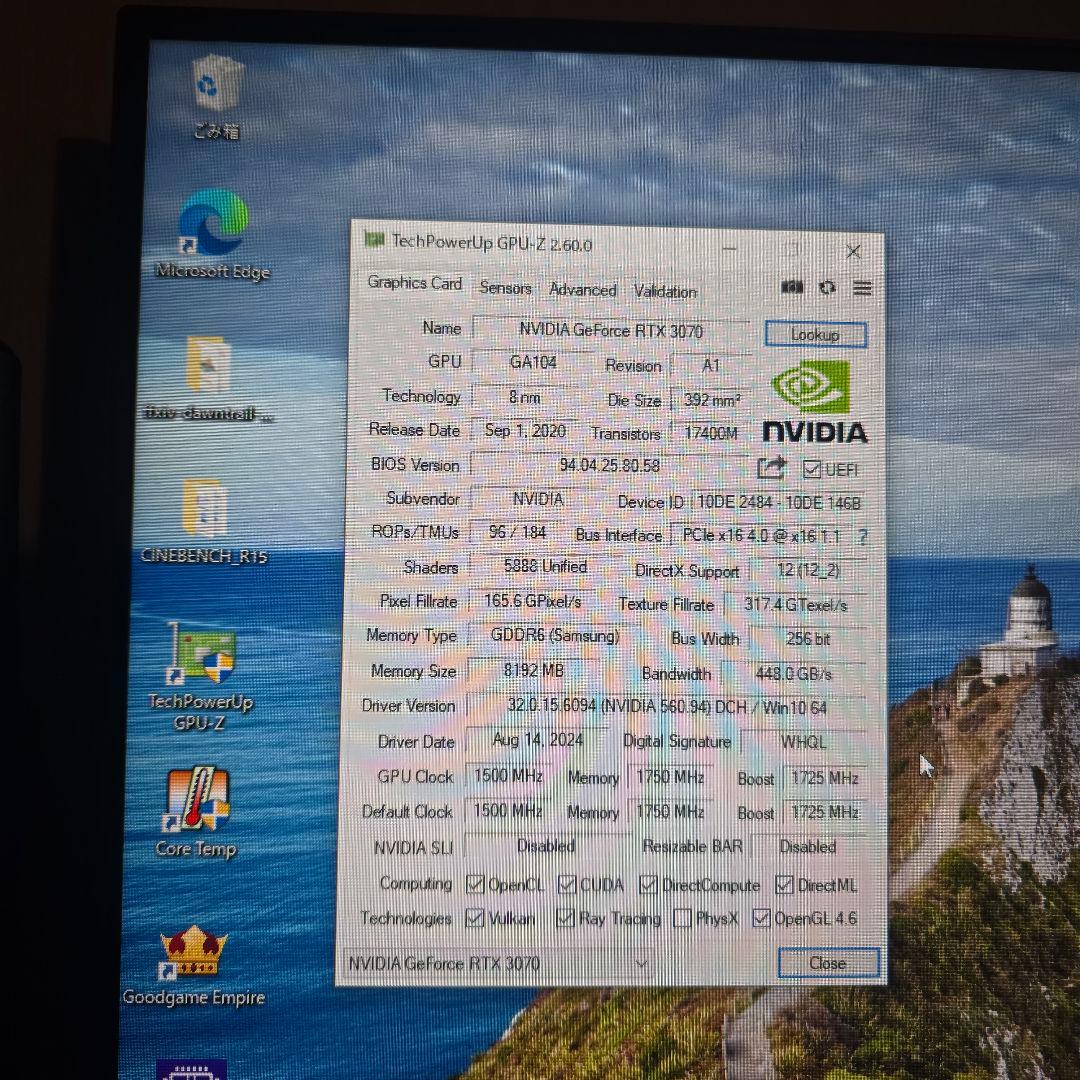1080x1080 pixels.
Task: Click the GPU Clock field 1500 MHz
Action: [x=508, y=776]
